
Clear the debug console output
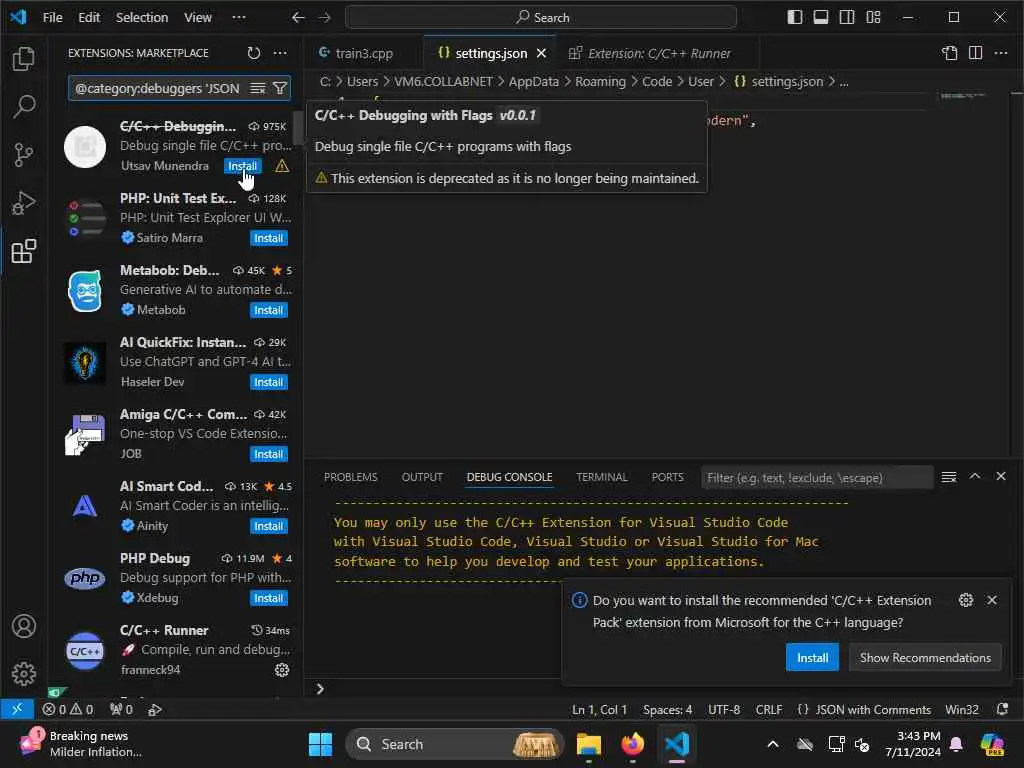949,477
